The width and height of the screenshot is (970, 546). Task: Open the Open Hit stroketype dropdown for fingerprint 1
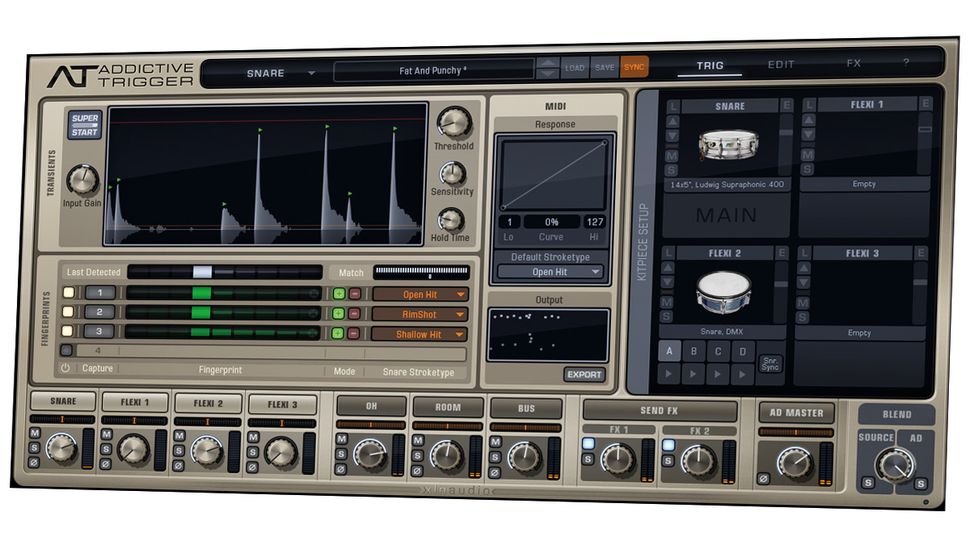421,294
